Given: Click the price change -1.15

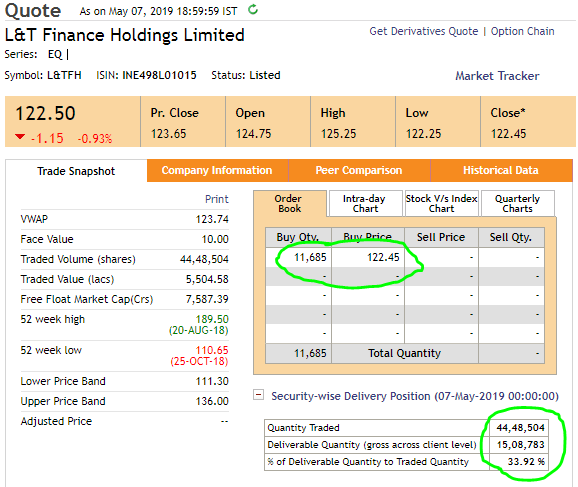Looking at the screenshot, I should pyautogui.click(x=47, y=139).
